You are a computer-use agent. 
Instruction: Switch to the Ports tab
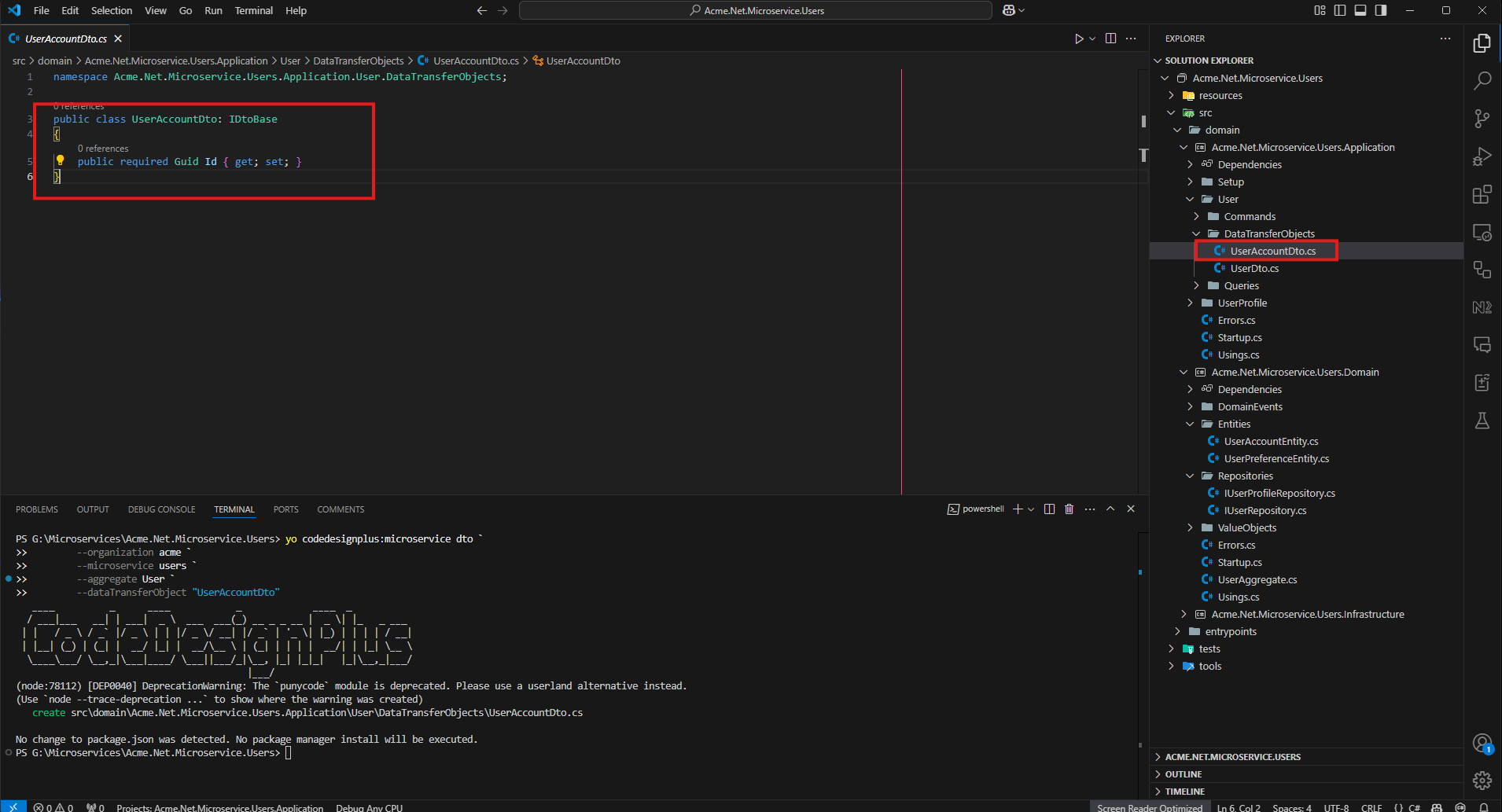click(x=285, y=509)
